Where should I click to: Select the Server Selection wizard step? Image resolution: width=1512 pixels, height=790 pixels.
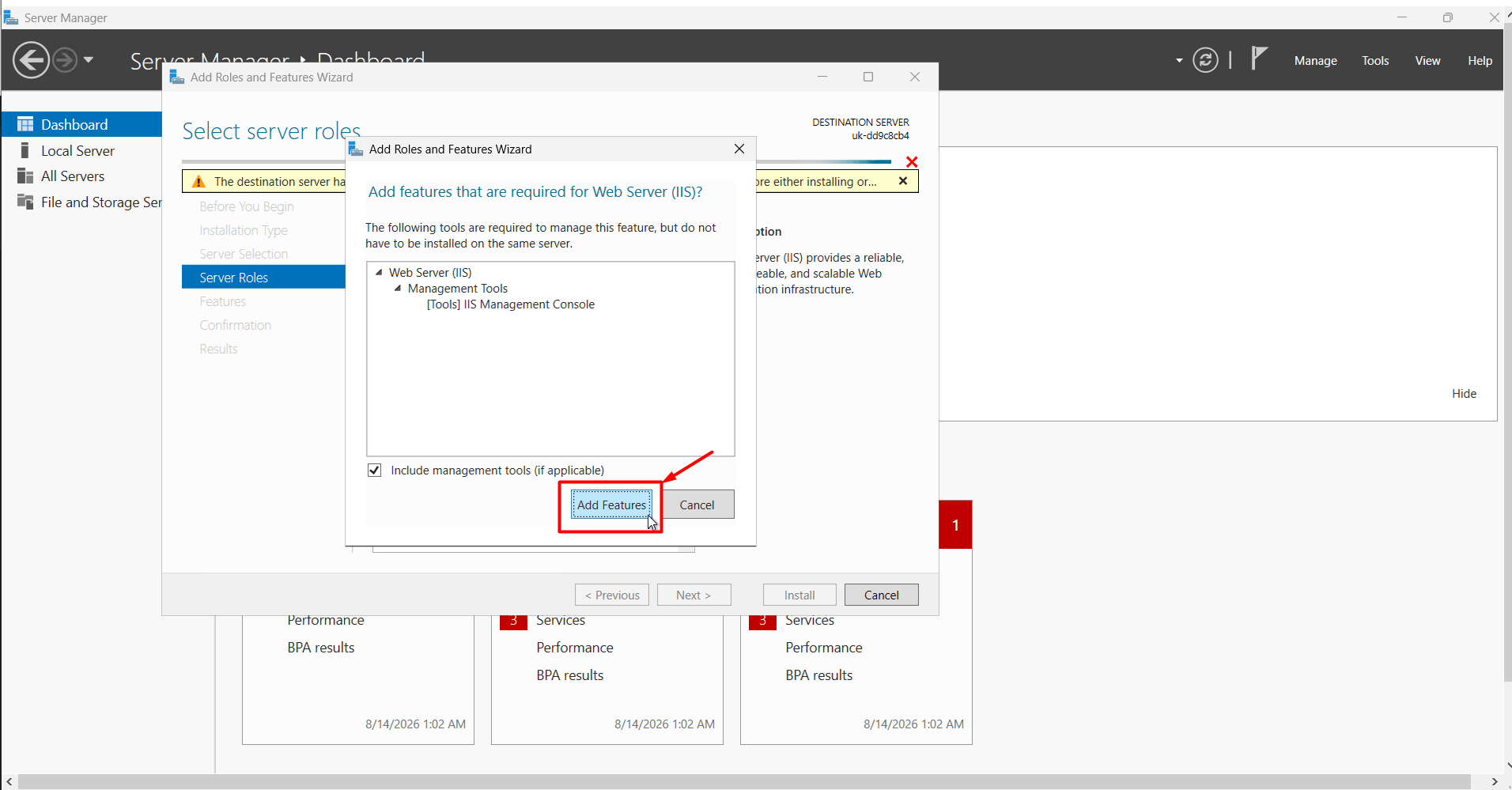(x=244, y=254)
